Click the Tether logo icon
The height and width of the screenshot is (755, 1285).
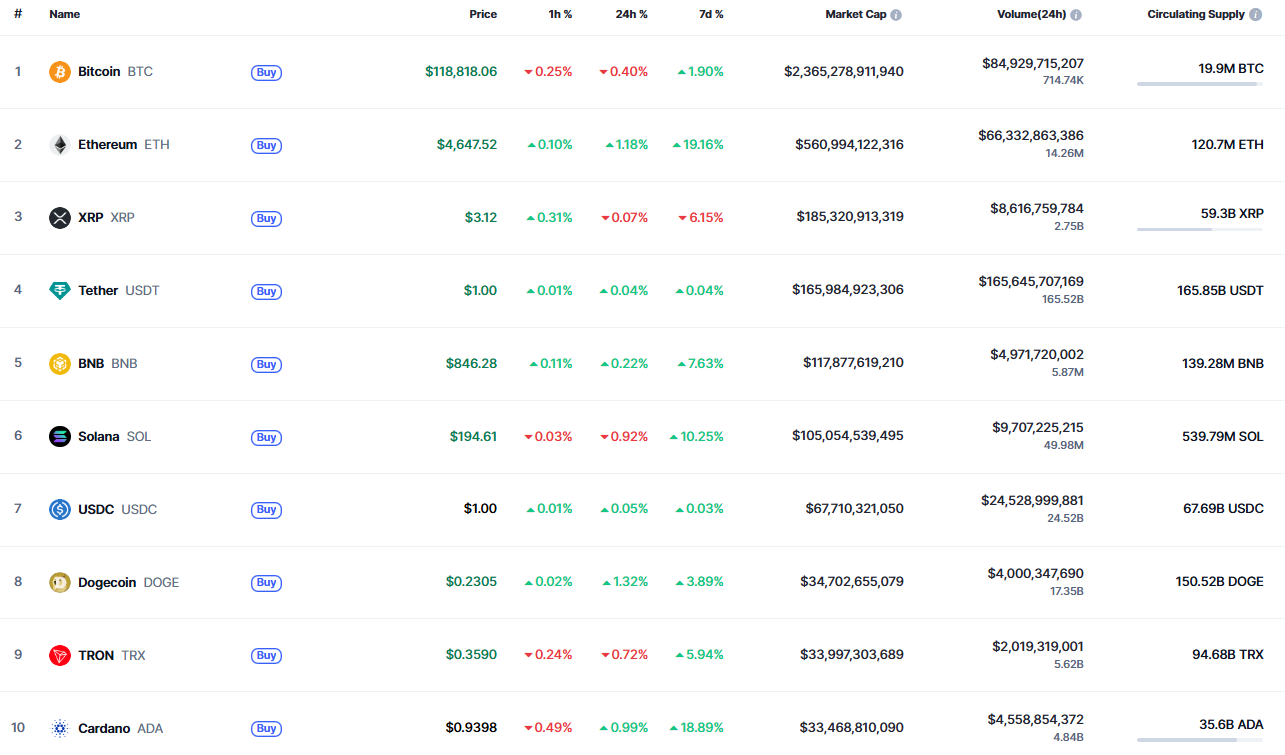[60, 291]
